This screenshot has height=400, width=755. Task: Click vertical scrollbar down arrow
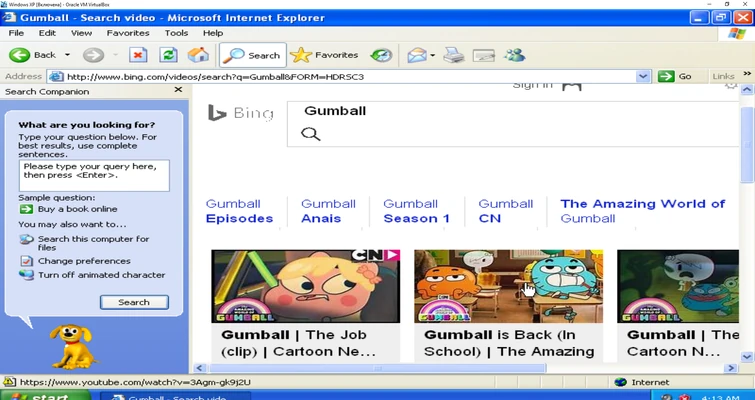[747, 357]
